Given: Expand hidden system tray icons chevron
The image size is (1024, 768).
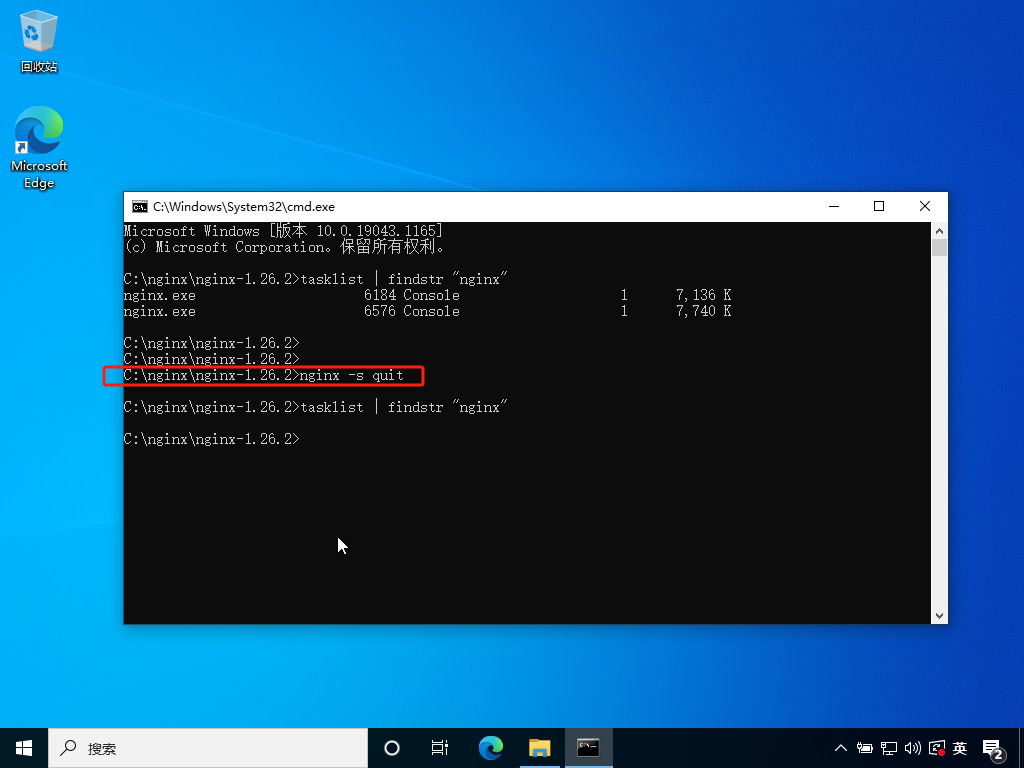Looking at the screenshot, I should click(x=840, y=748).
